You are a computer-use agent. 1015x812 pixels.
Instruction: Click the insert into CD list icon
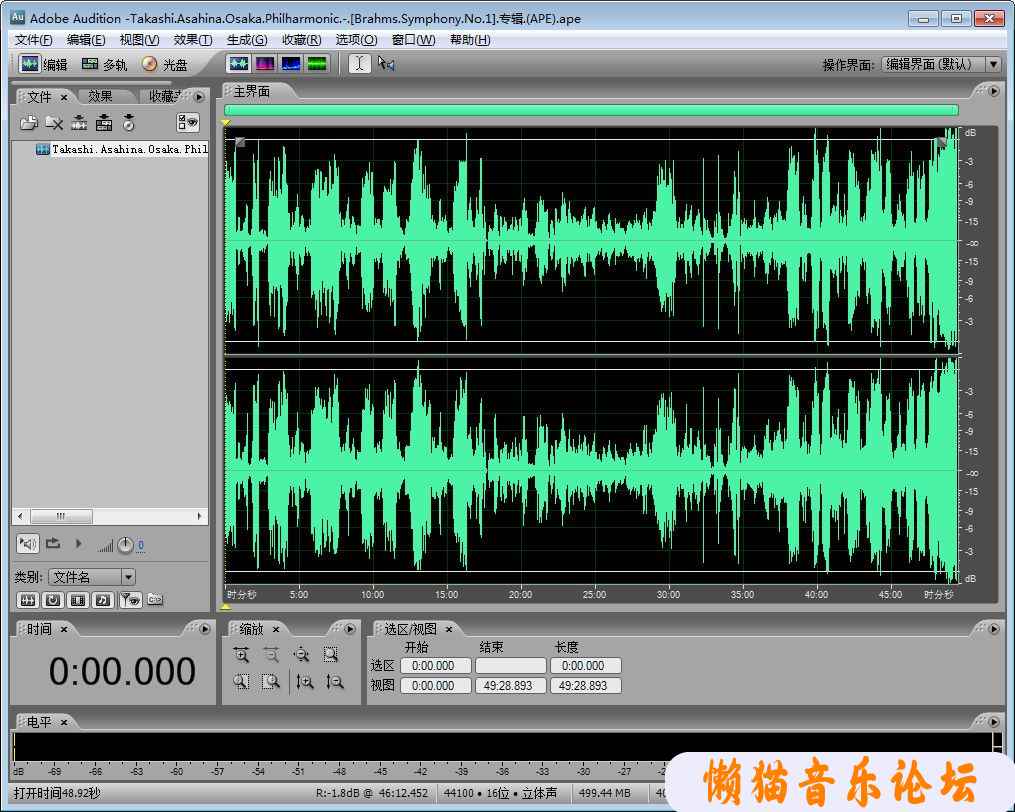(129, 122)
